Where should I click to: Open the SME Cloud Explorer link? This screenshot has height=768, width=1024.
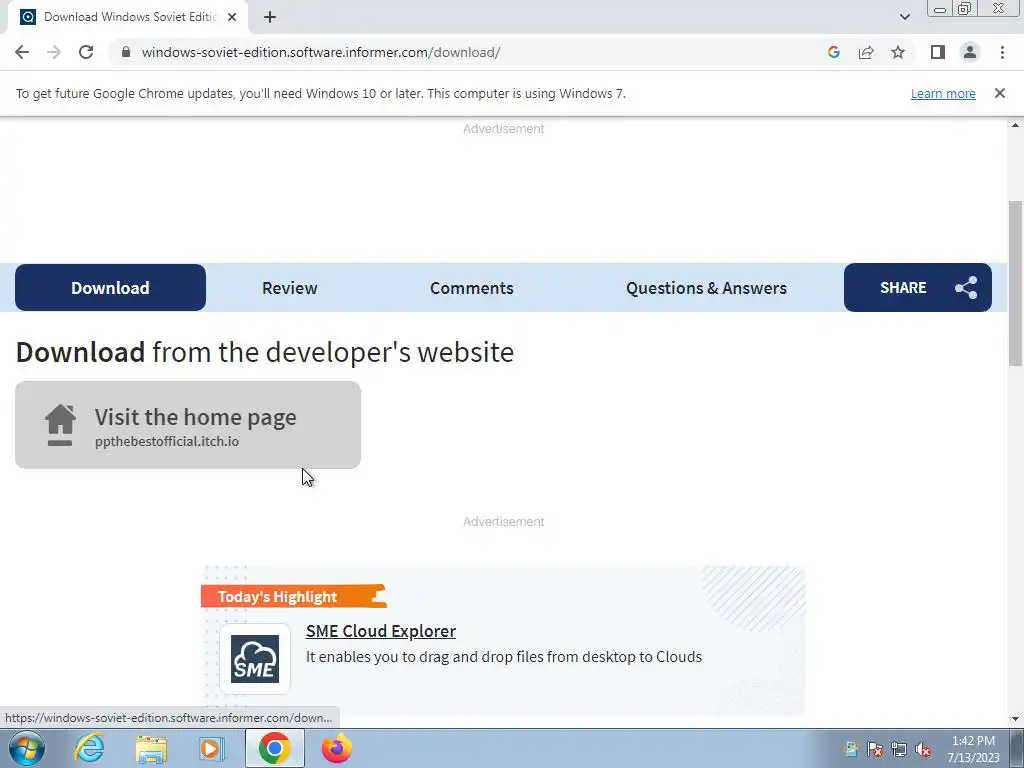click(381, 631)
